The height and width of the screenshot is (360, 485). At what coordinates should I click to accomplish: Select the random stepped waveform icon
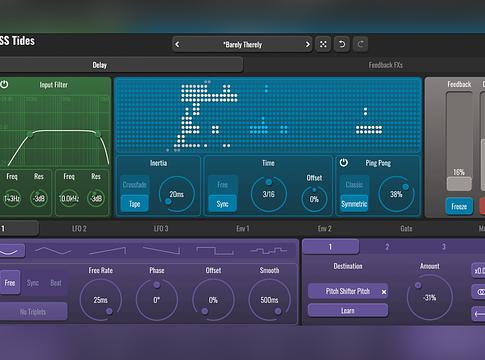click(x=269, y=251)
